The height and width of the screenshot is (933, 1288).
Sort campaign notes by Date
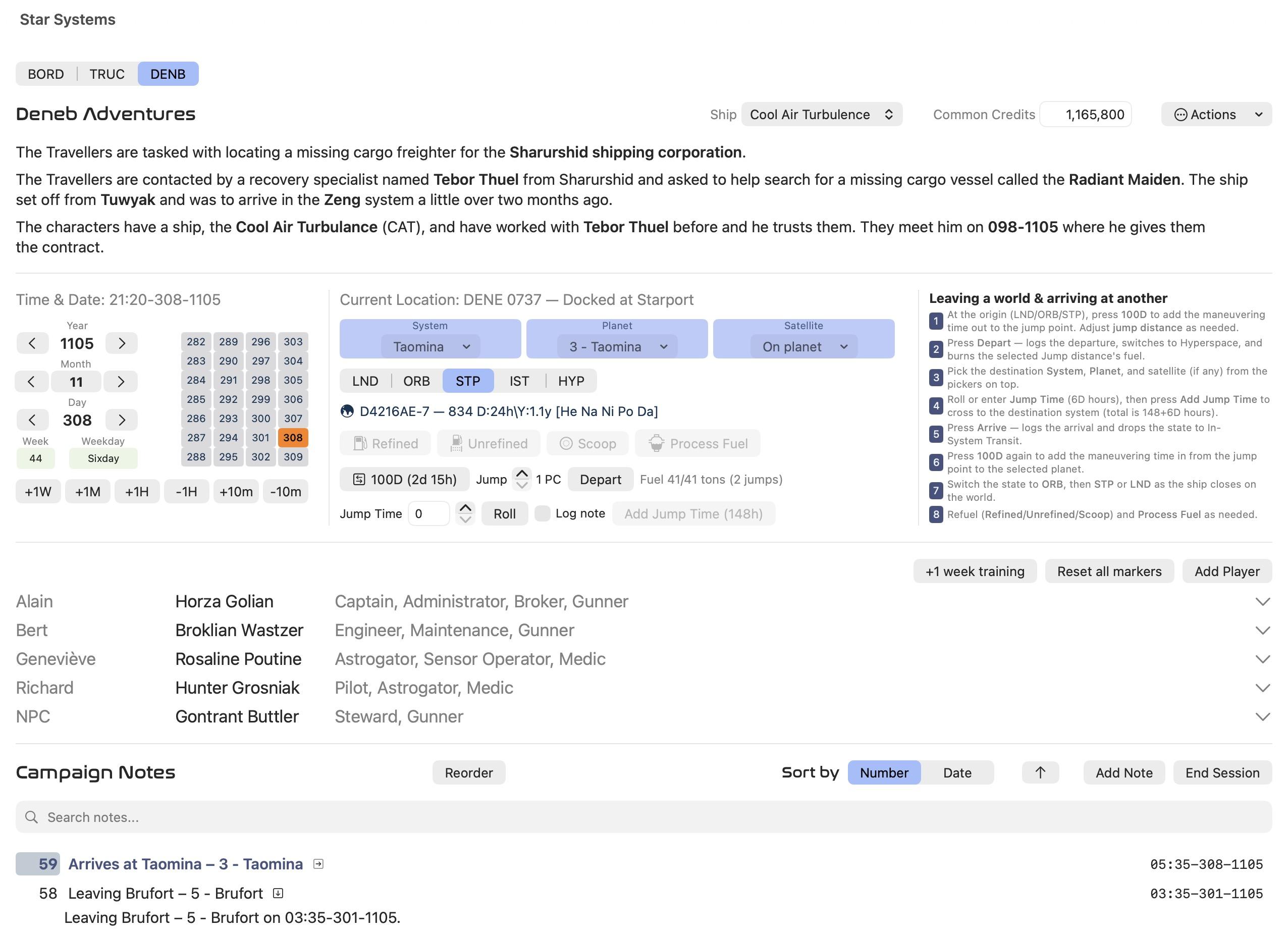(957, 773)
